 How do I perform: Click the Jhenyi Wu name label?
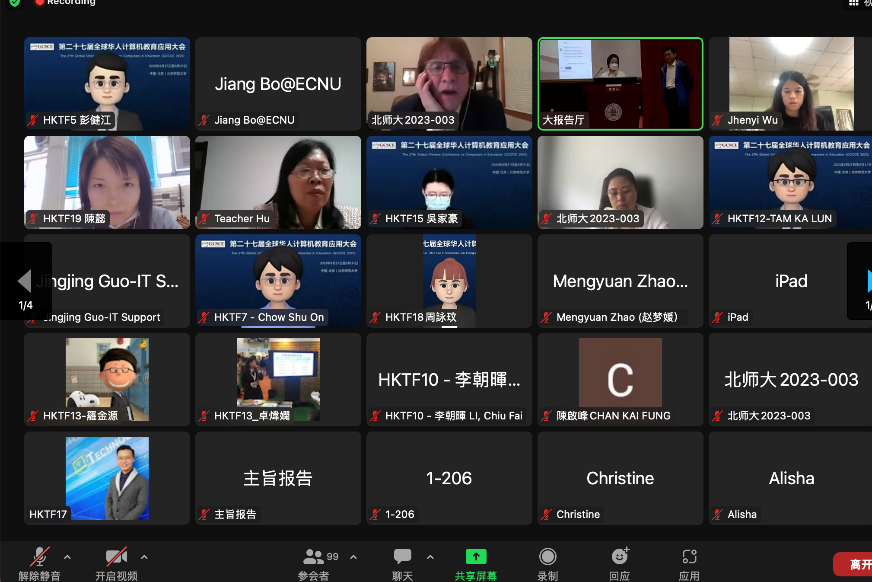click(752, 120)
